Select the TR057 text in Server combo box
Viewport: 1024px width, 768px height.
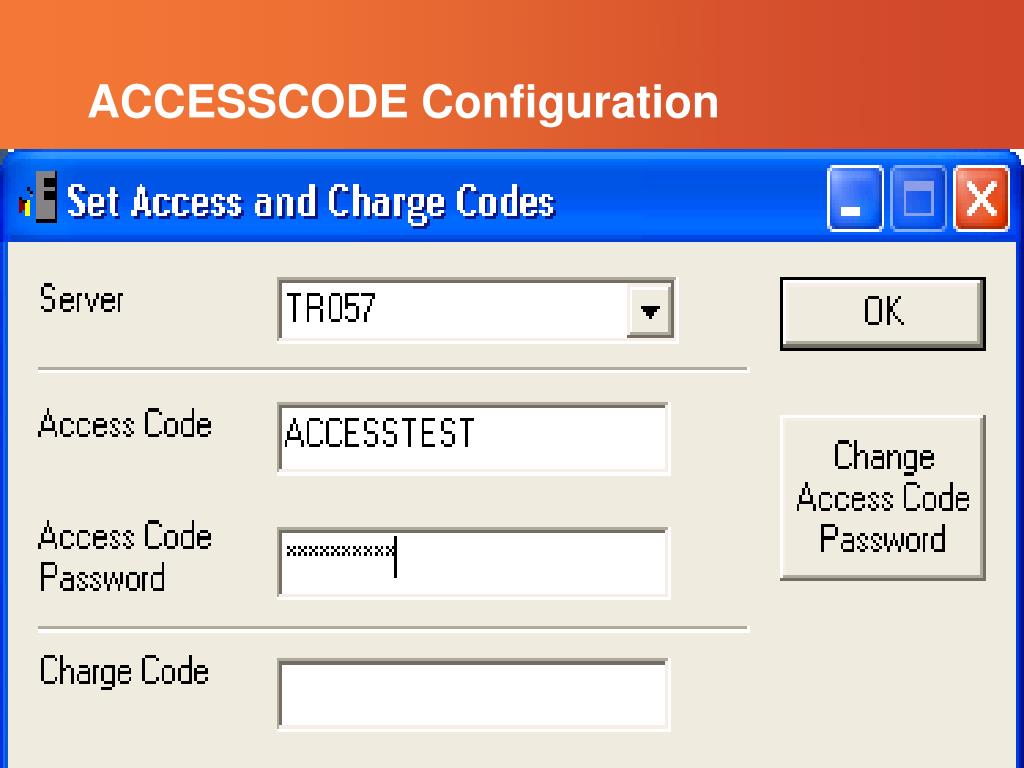pyautogui.click(x=330, y=308)
